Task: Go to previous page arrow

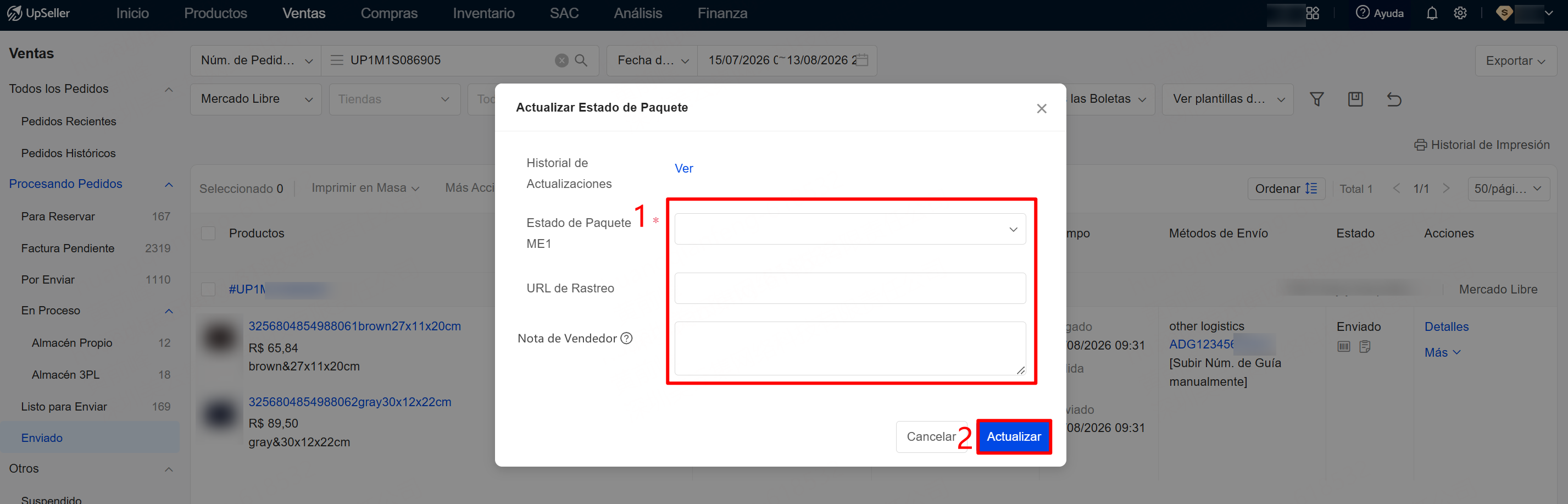Action: (x=1397, y=188)
